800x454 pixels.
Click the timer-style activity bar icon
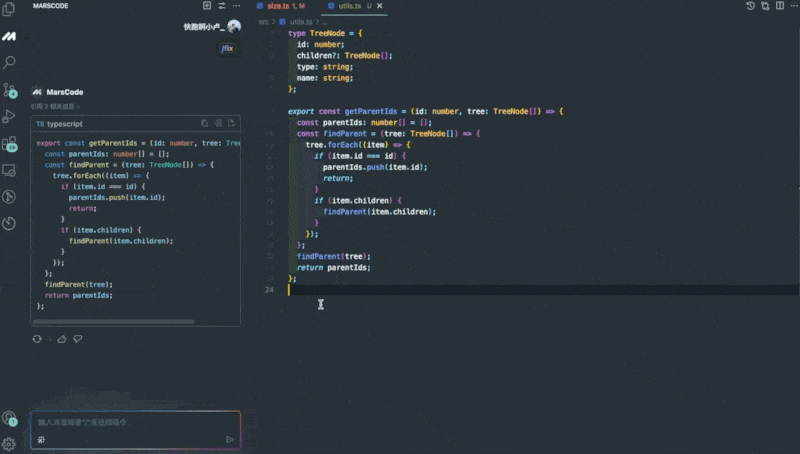click(9, 223)
